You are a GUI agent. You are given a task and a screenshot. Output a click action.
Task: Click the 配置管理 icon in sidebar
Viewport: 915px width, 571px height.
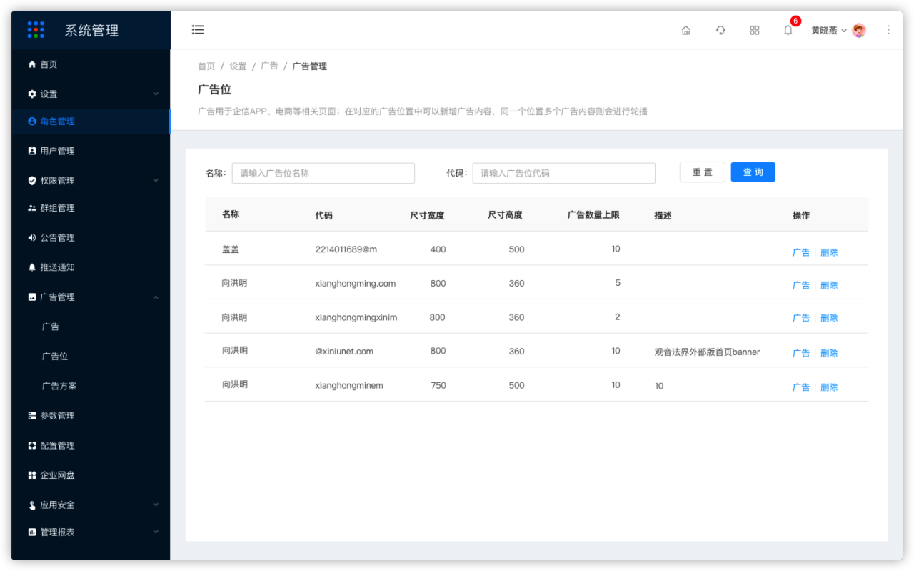[x=32, y=446]
